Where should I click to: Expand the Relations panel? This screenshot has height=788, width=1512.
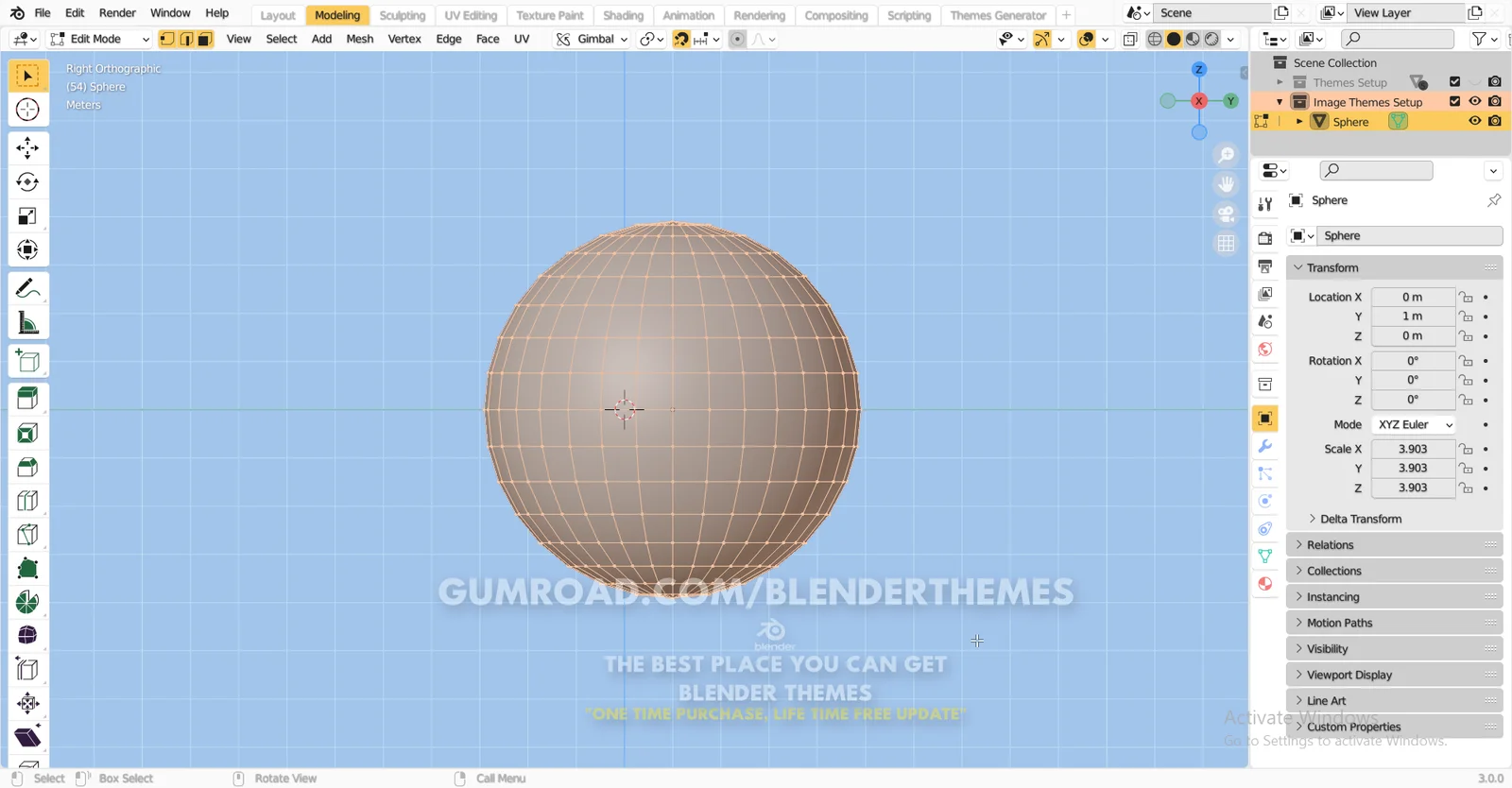click(1394, 545)
